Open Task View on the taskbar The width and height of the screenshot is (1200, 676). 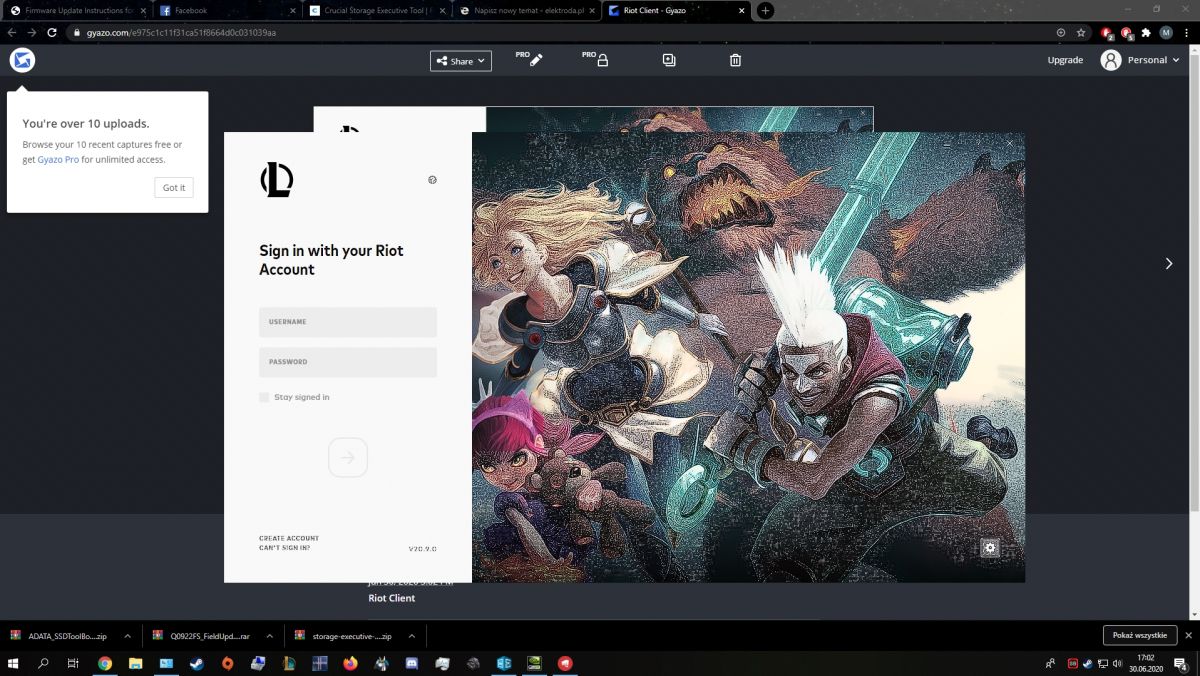point(73,663)
